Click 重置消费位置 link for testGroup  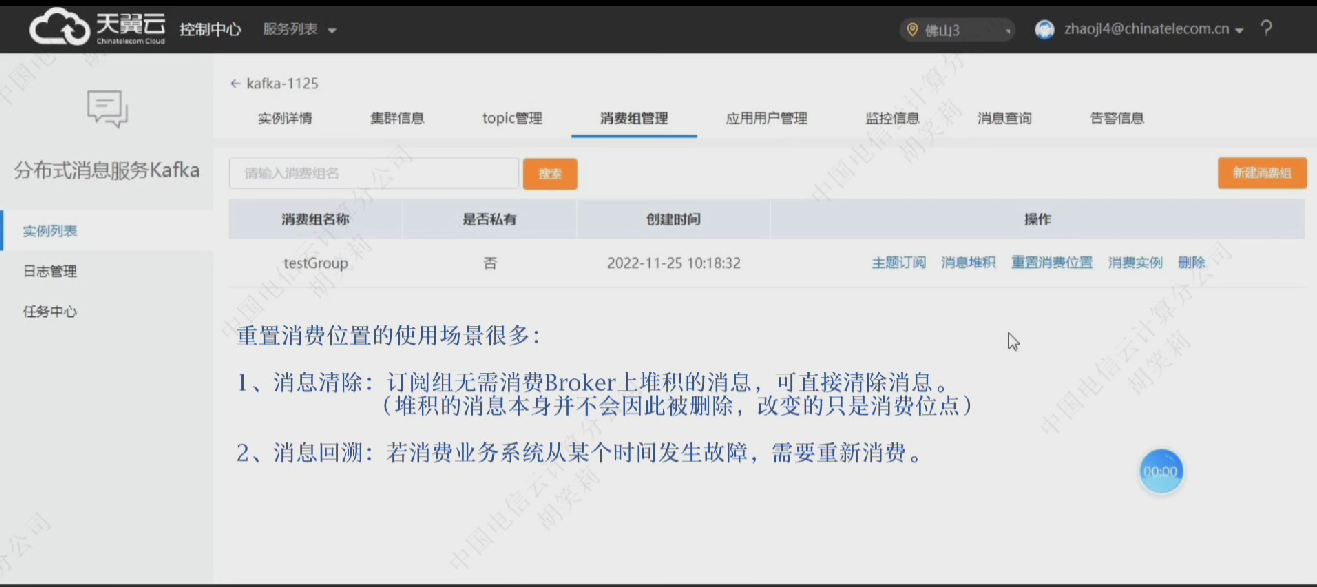[1051, 263]
